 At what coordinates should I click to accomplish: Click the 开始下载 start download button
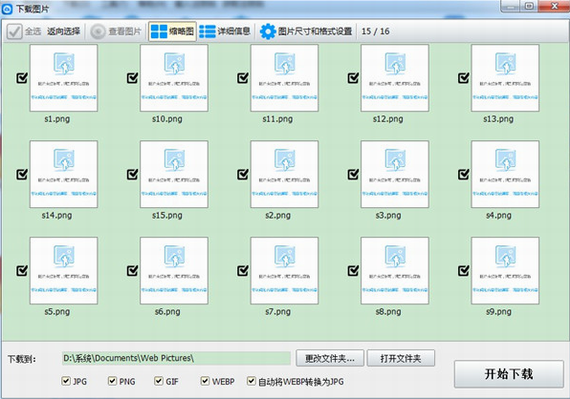click(509, 374)
